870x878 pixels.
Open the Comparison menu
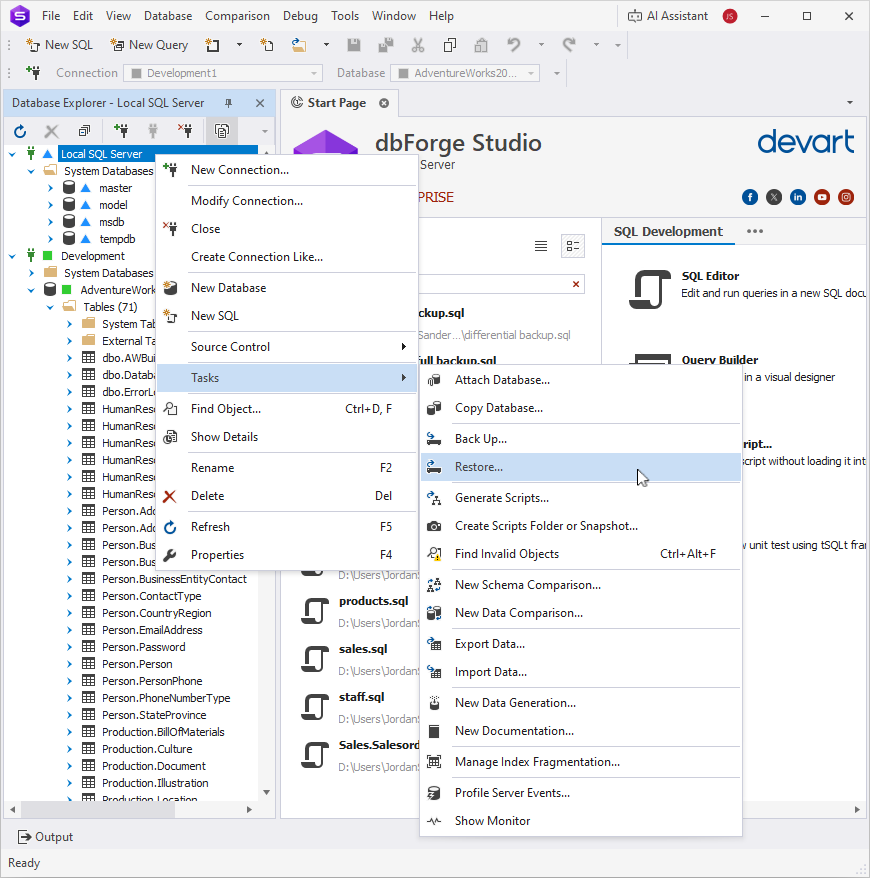point(237,15)
